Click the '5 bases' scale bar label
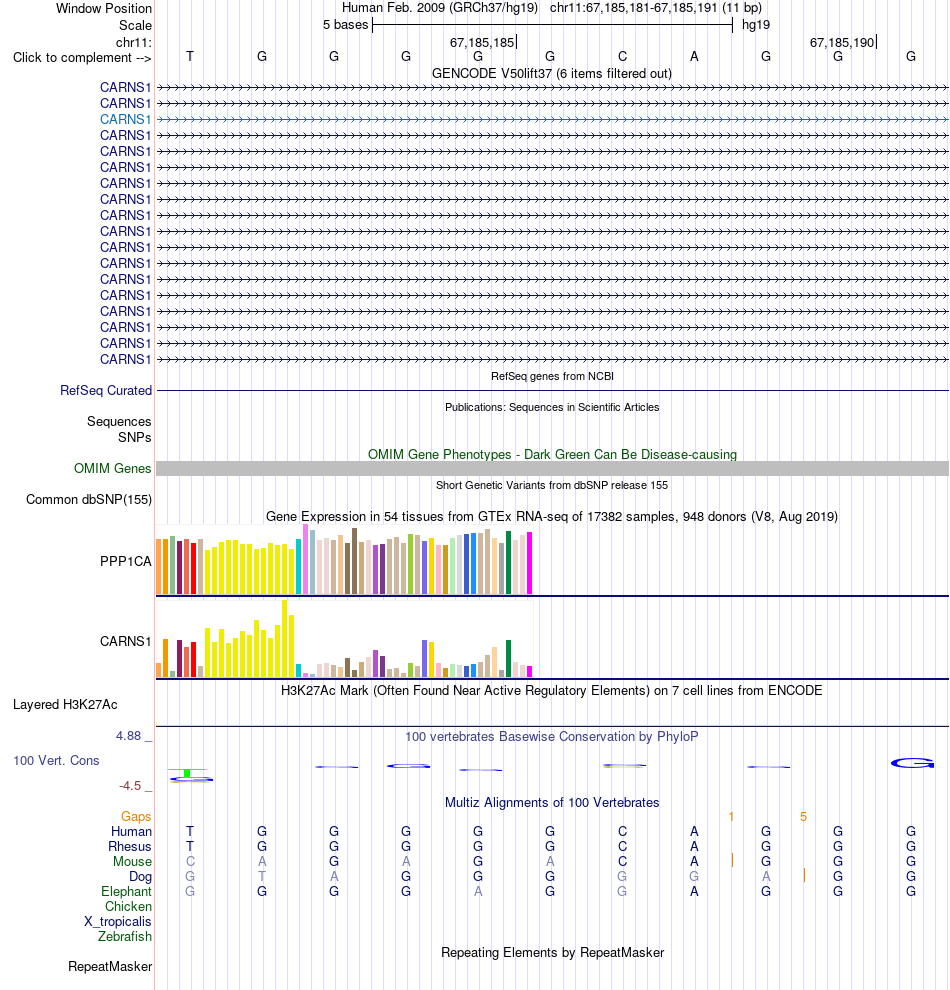Screen dimensions: 950x990 pyautogui.click(x=345, y=25)
